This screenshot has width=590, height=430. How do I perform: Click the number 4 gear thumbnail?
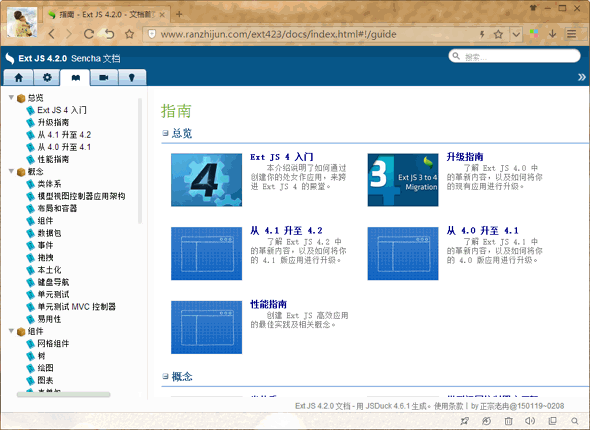tap(207, 180)
